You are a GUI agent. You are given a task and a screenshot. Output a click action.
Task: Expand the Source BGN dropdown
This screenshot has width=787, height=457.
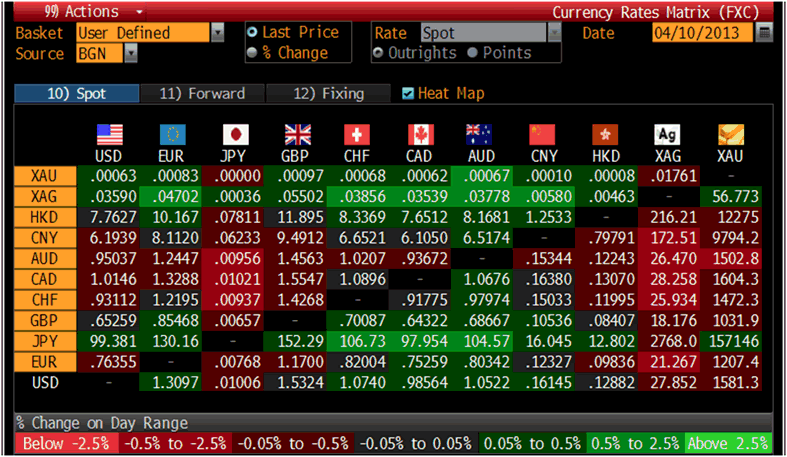coord(131,53)
